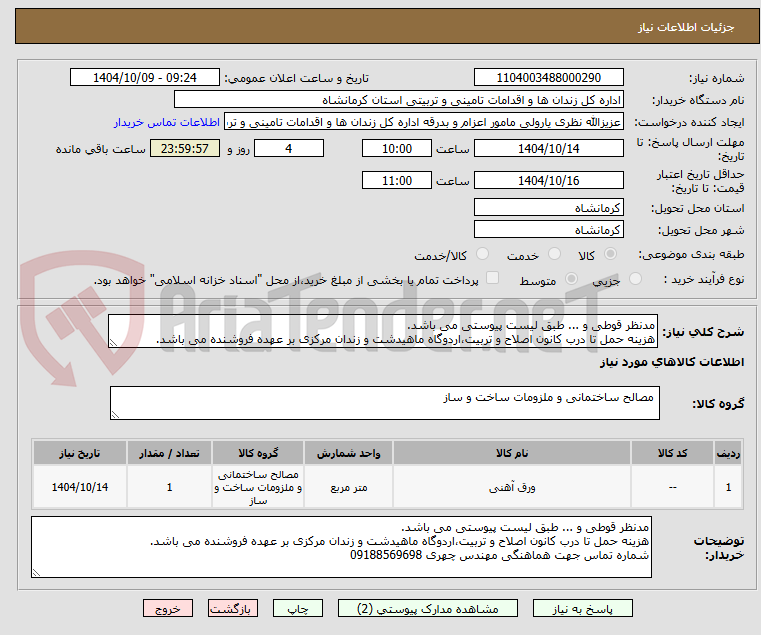
Task: Select the table date cell 1404/10/14
Action: [x=80, y=487]
